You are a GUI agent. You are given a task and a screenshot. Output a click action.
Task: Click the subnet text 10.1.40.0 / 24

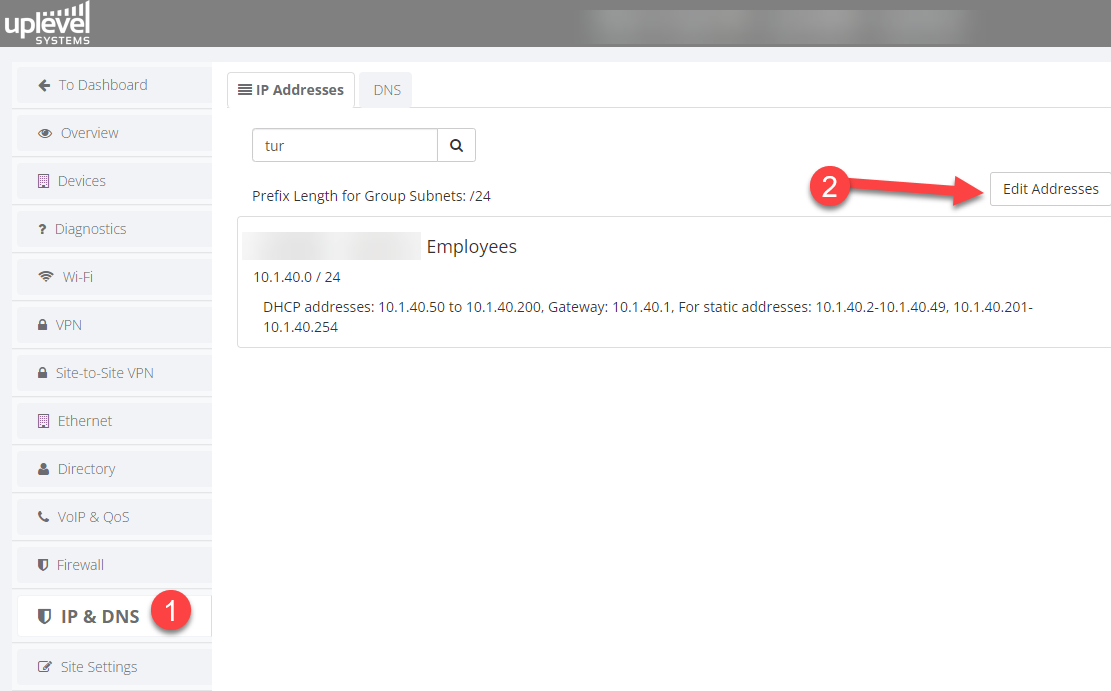tap(297, 277)
